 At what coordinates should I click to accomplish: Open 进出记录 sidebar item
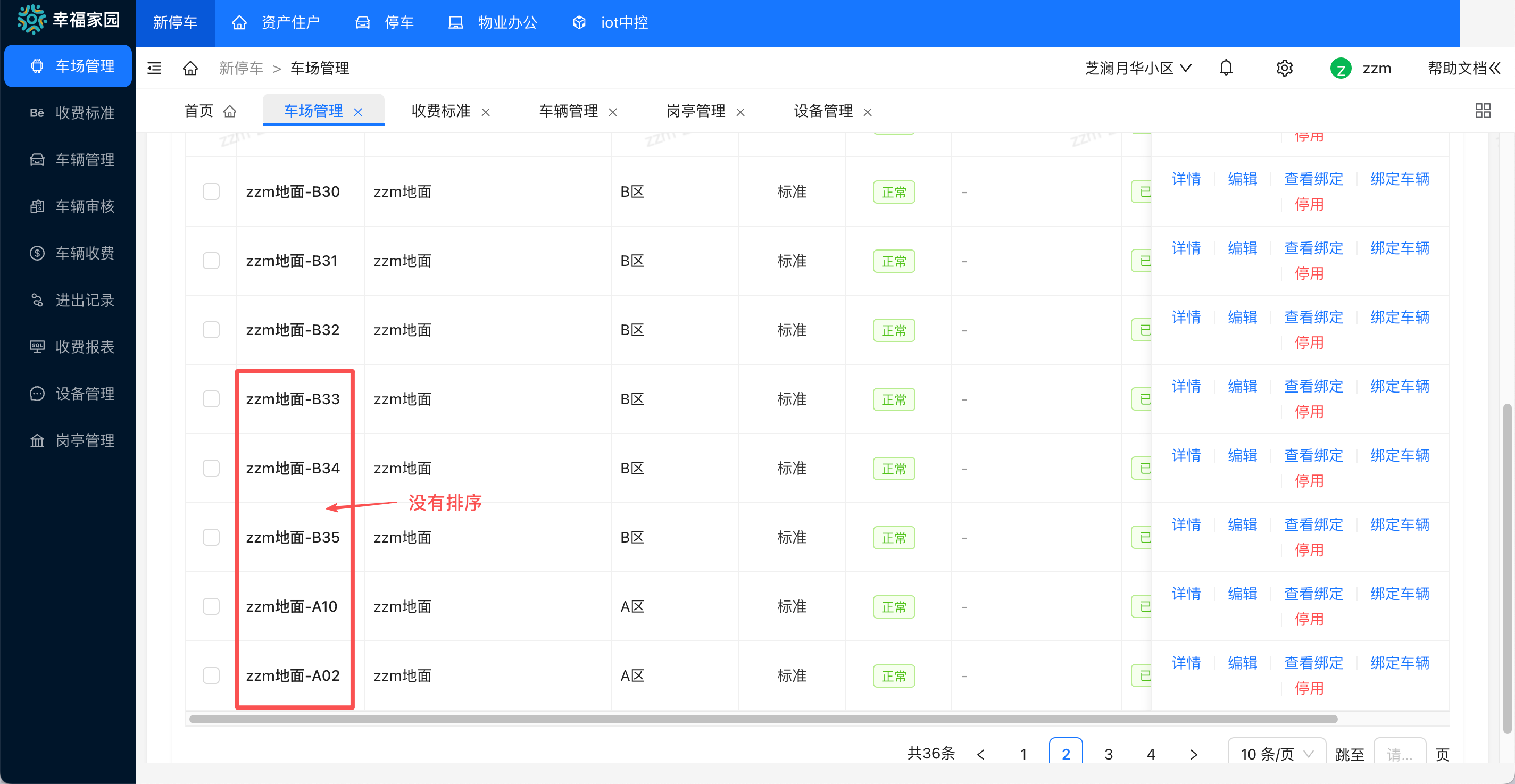[x=68, y=300]
